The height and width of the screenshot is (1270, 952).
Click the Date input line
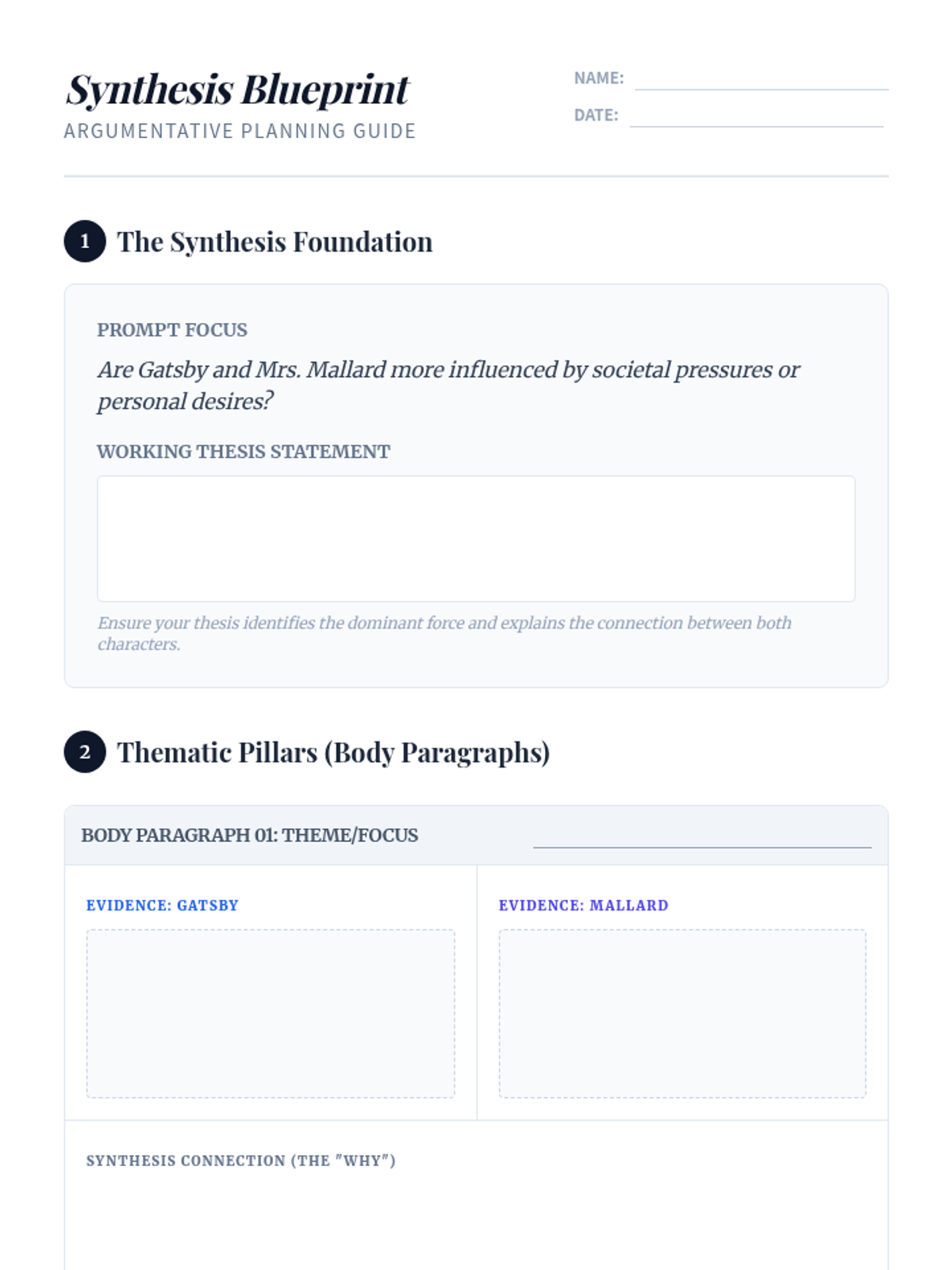pyautogui.click(x=756, y=116)
